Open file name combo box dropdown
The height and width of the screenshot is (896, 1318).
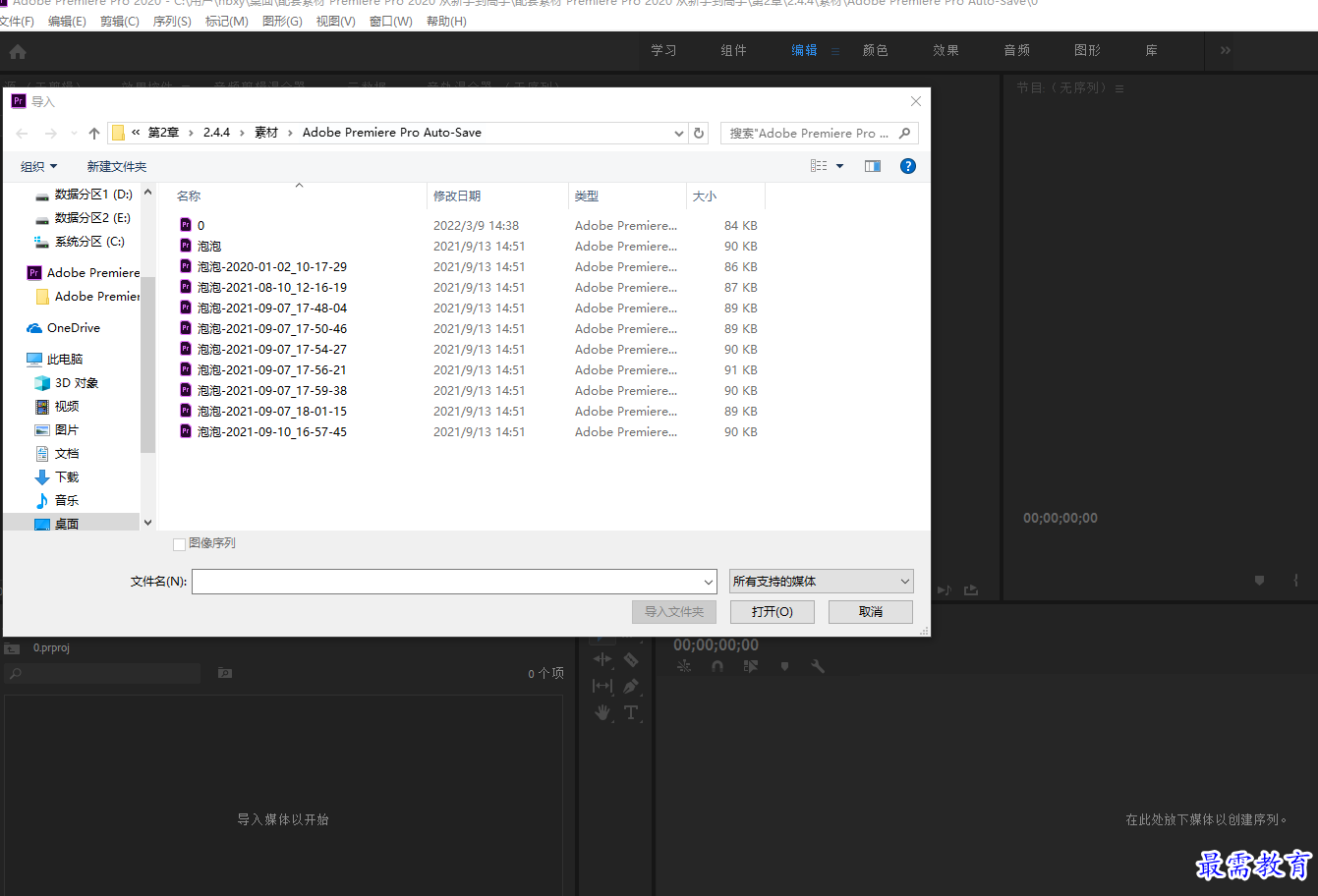pos(710,582)
